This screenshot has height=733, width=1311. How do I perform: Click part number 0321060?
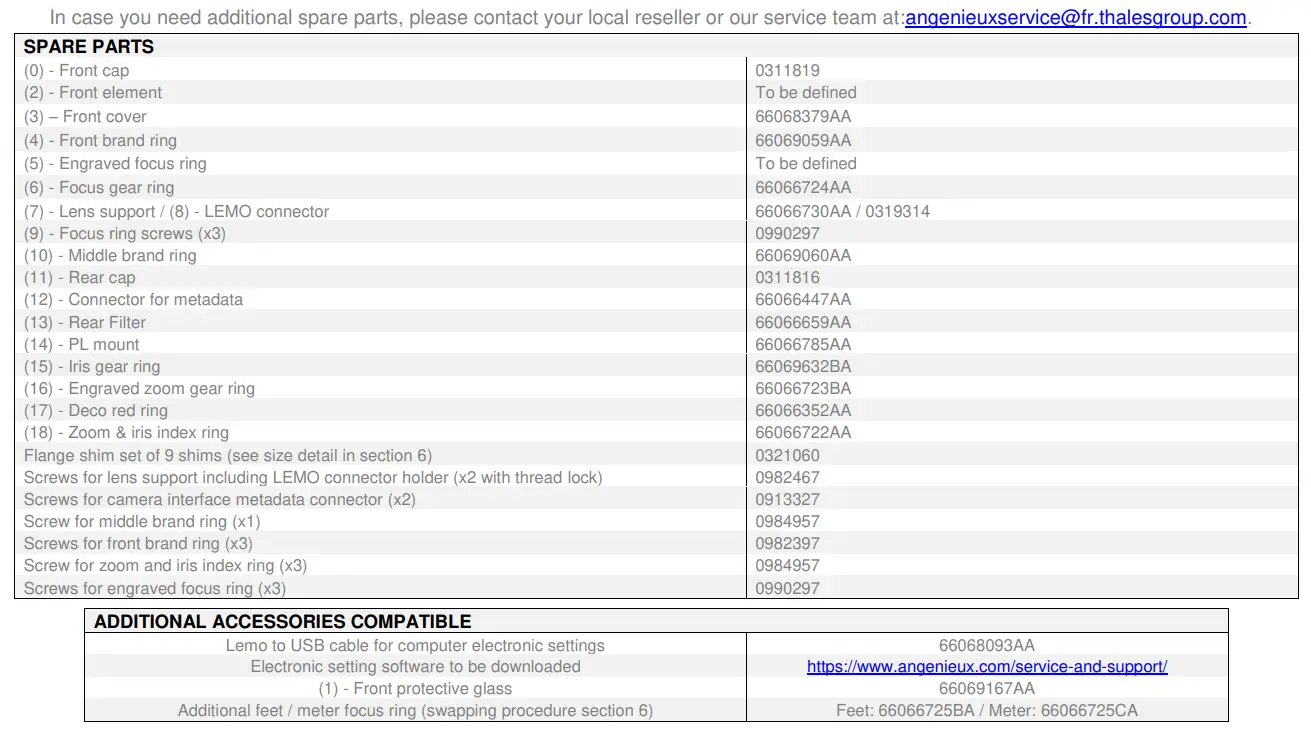pos(788,456)
